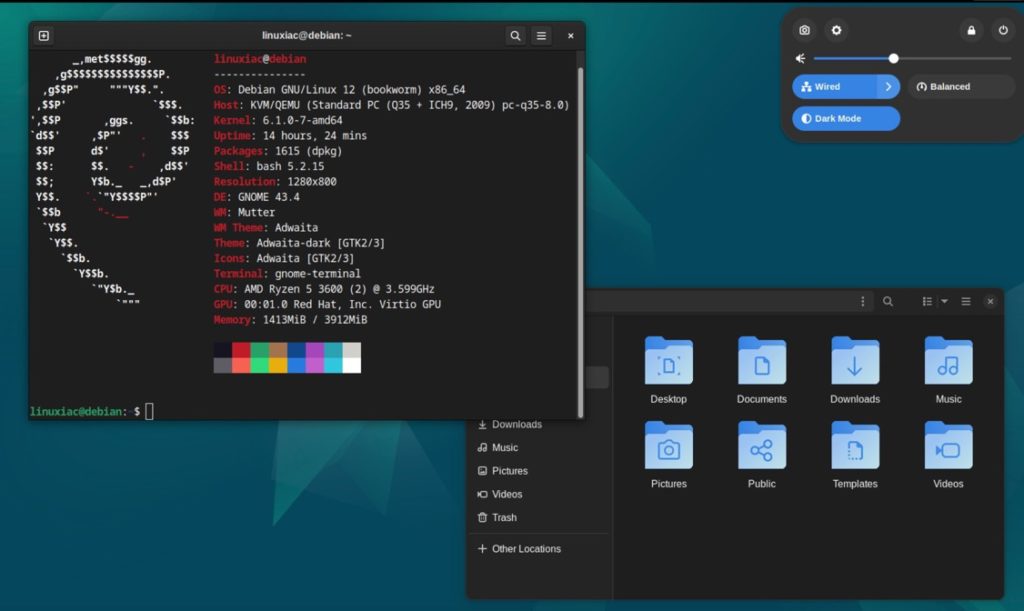Click the terminal vertical scrollbar
1024x611 pixels.
[580, 242]
